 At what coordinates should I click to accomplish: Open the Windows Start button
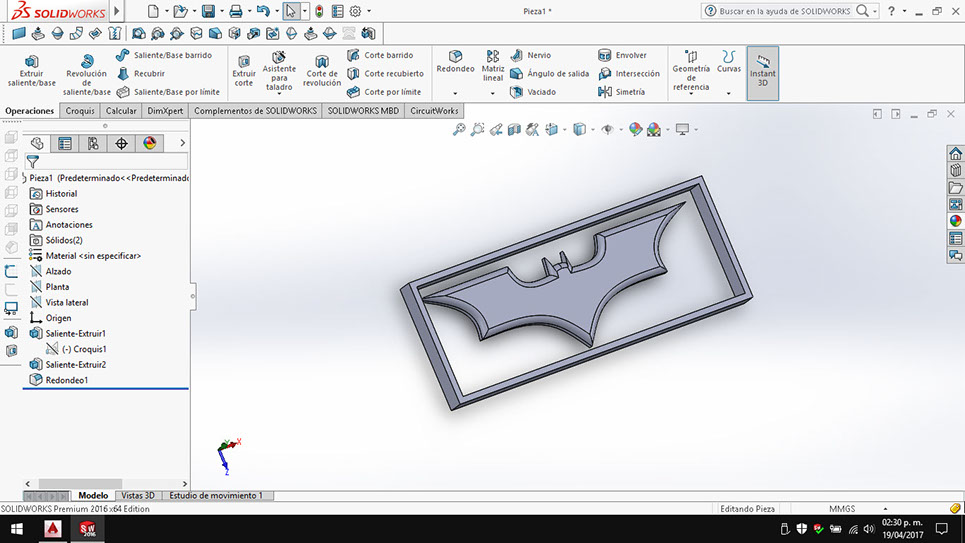tap(17, 529)
